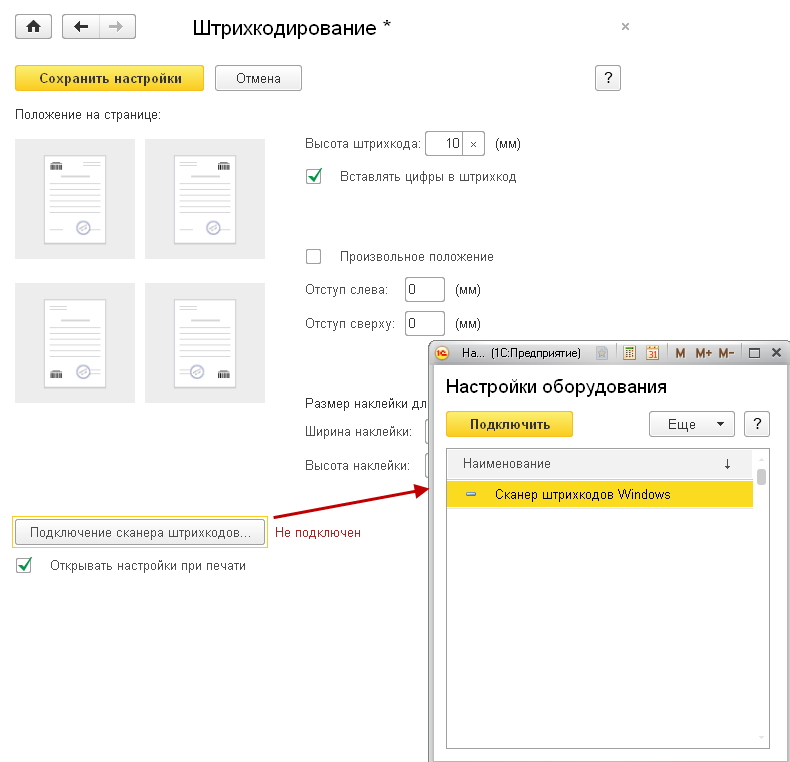This screenshot has width=790, height=762.
Task: Clear the barcode height value with the × button
Action: [x=473, y=144]
